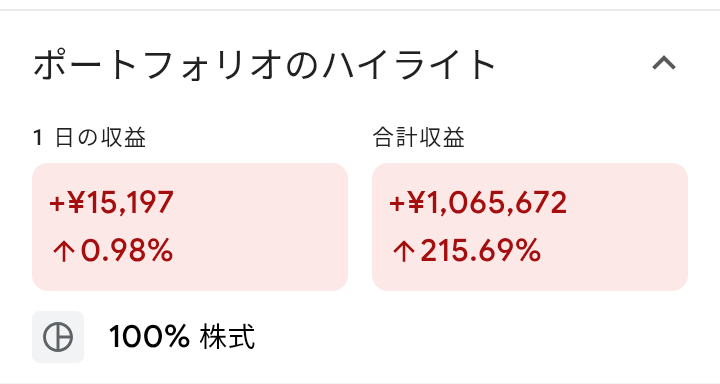720x384 pixels.
Task: Click the yen sign in +¥1,065,672
Action: click(416, 203)
